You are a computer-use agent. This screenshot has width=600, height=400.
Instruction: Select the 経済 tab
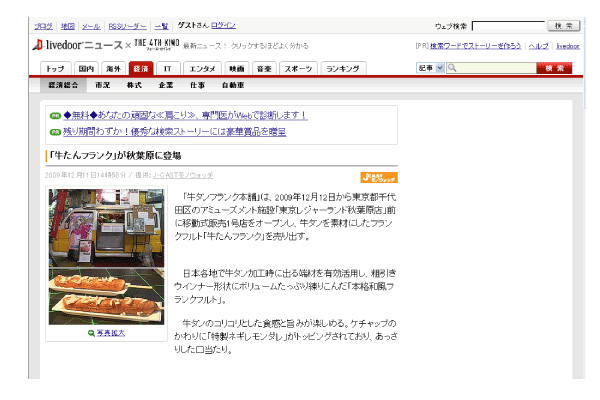click(141, 69)
